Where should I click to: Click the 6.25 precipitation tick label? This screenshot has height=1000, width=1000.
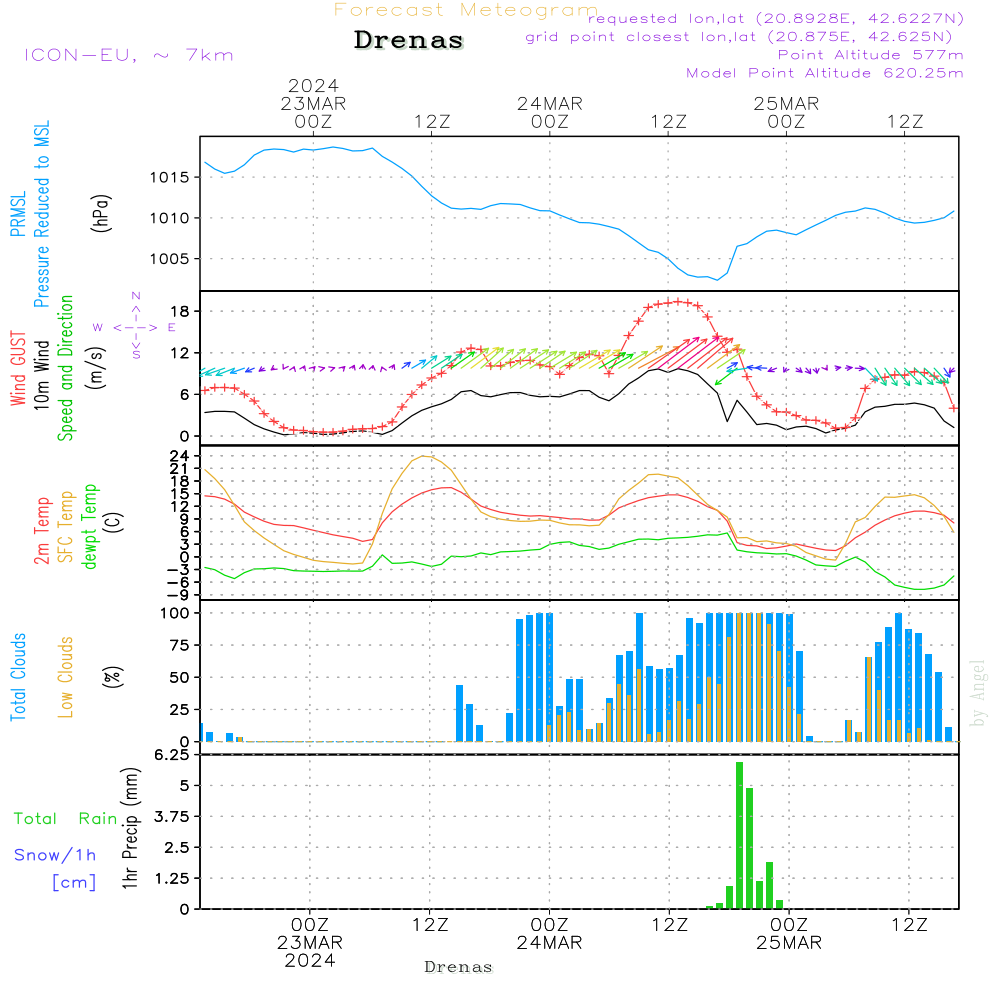pos(172,754)
